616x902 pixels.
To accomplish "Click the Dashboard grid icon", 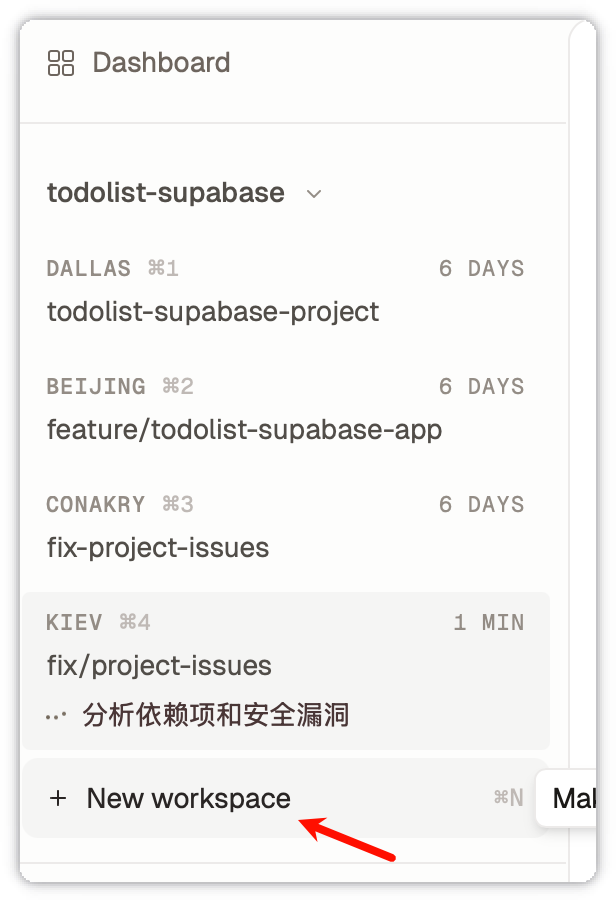I will [x=61, y=63].
